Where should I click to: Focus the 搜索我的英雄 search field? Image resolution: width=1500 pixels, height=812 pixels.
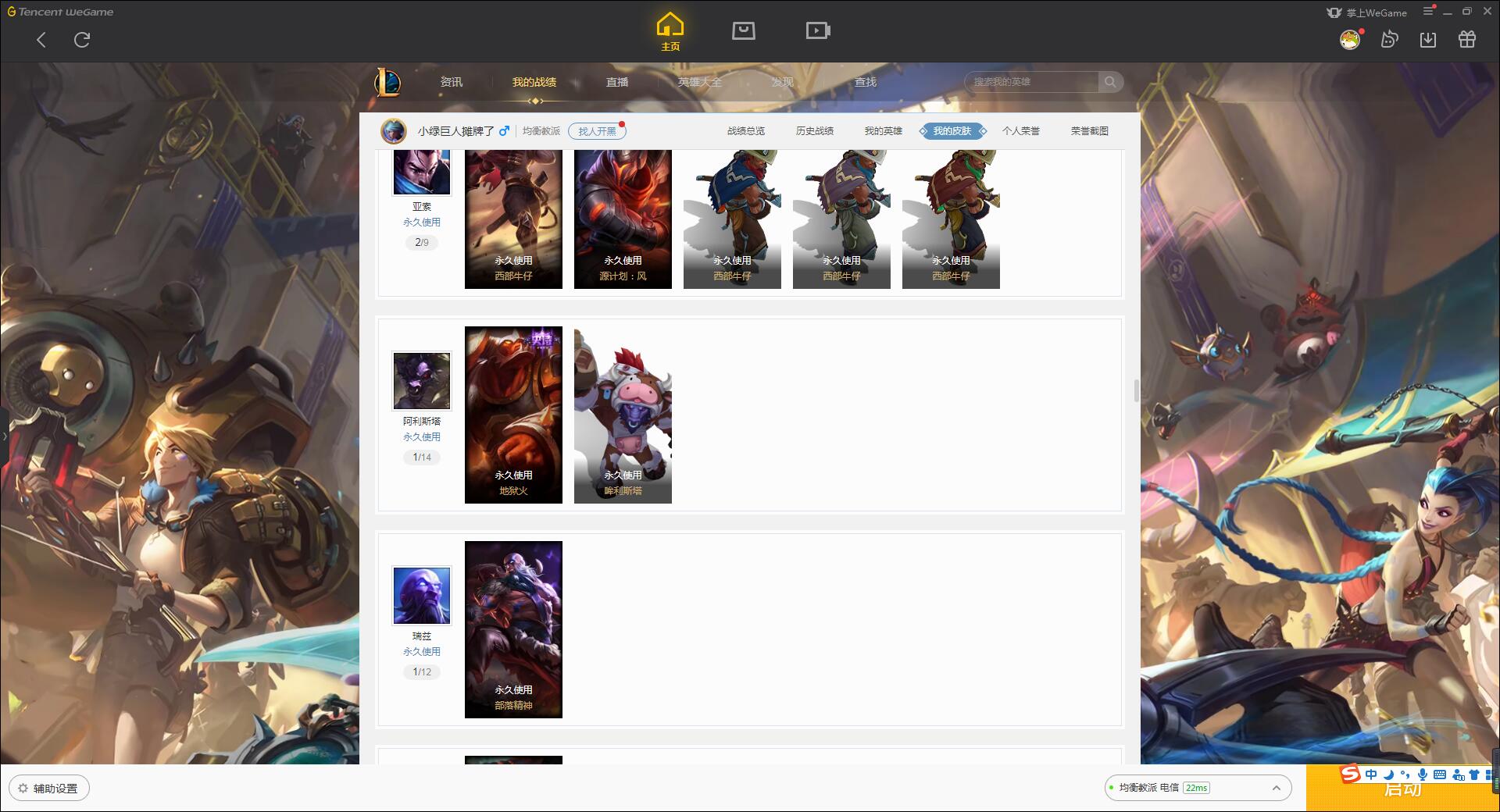click(x=1032, y=82)
